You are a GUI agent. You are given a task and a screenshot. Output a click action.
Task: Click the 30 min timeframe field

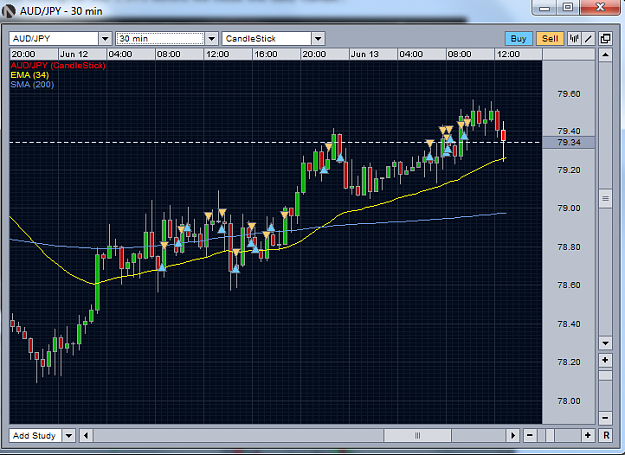[160, 39]
